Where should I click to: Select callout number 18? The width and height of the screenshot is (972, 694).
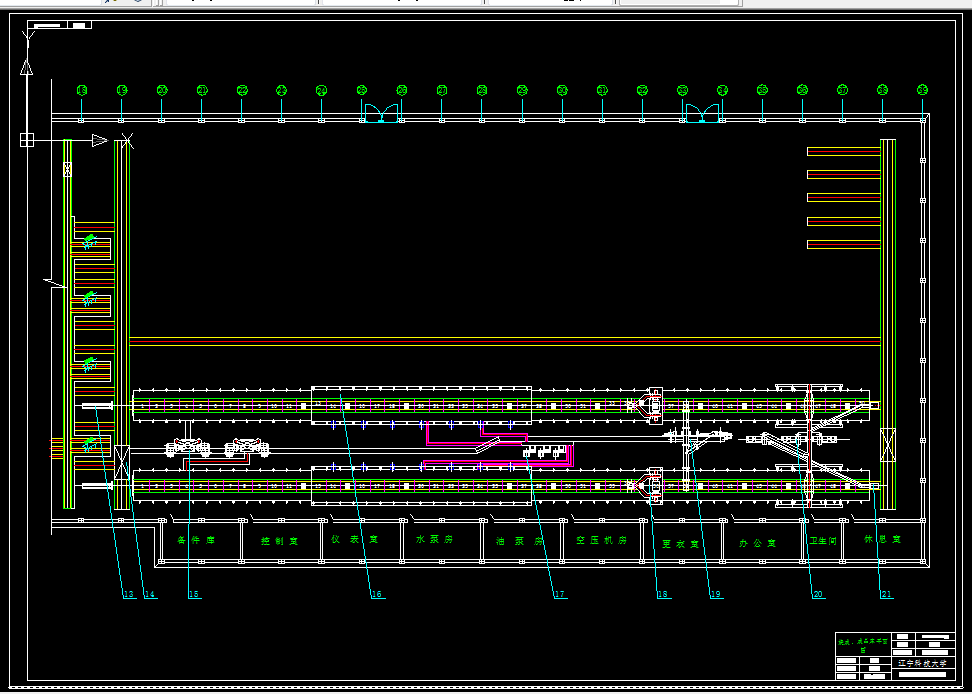tap(663, 594)
